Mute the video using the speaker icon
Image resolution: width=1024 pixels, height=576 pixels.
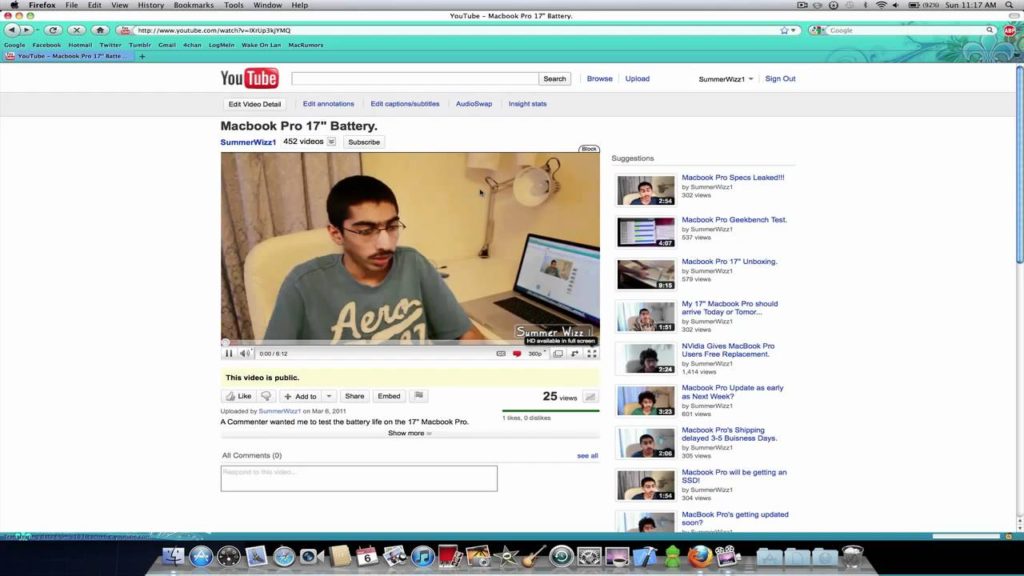(245, 353)
